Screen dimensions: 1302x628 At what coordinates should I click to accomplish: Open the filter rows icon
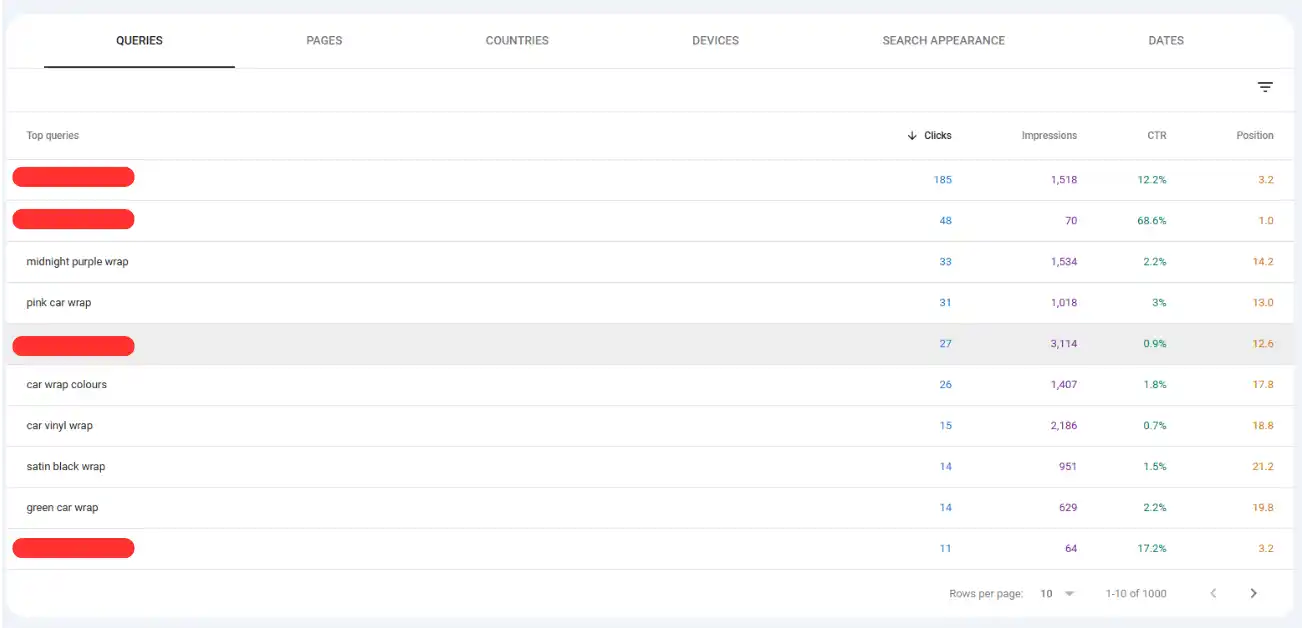[x=1265, y=88]
